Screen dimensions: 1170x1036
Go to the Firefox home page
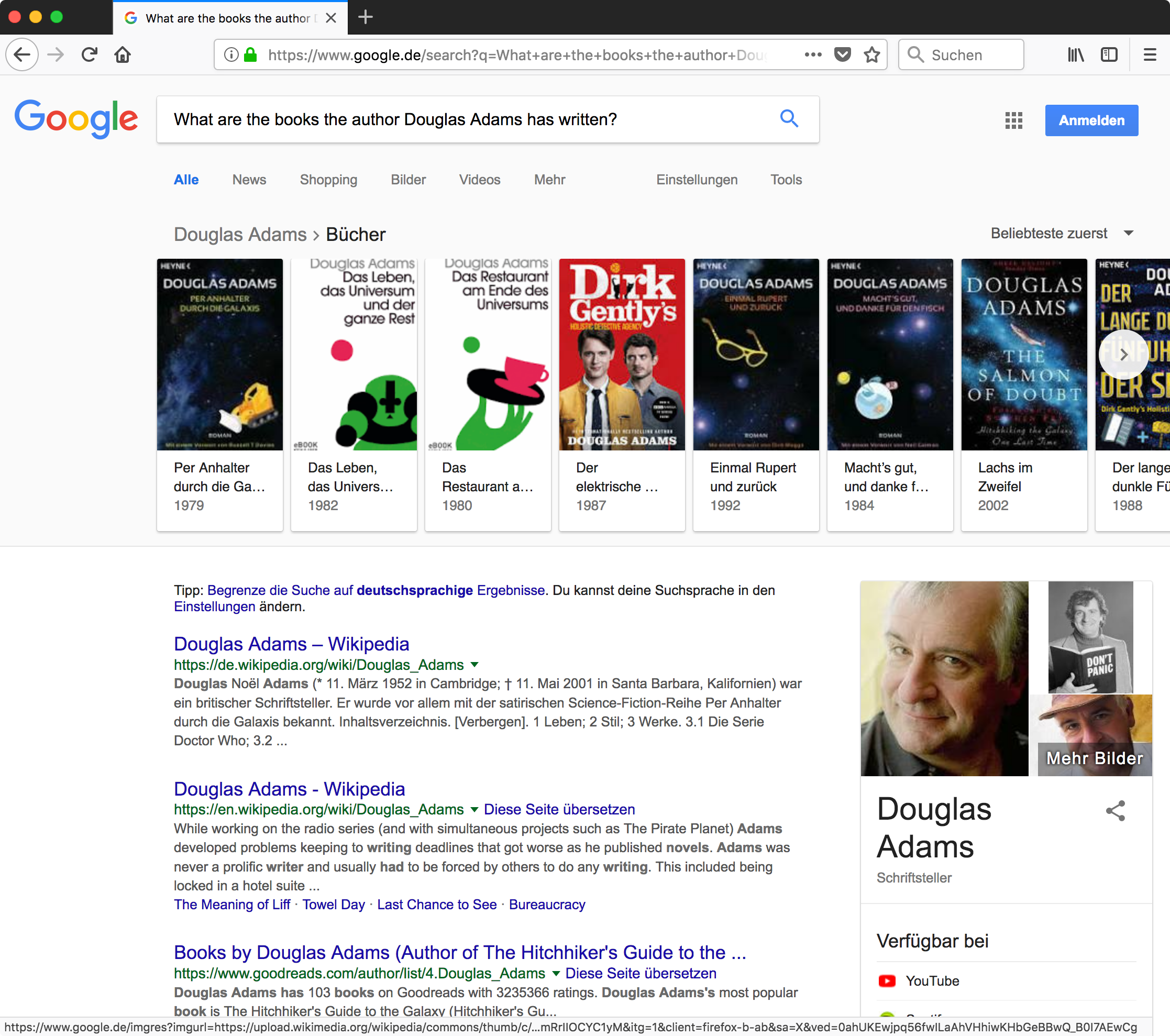123,55
